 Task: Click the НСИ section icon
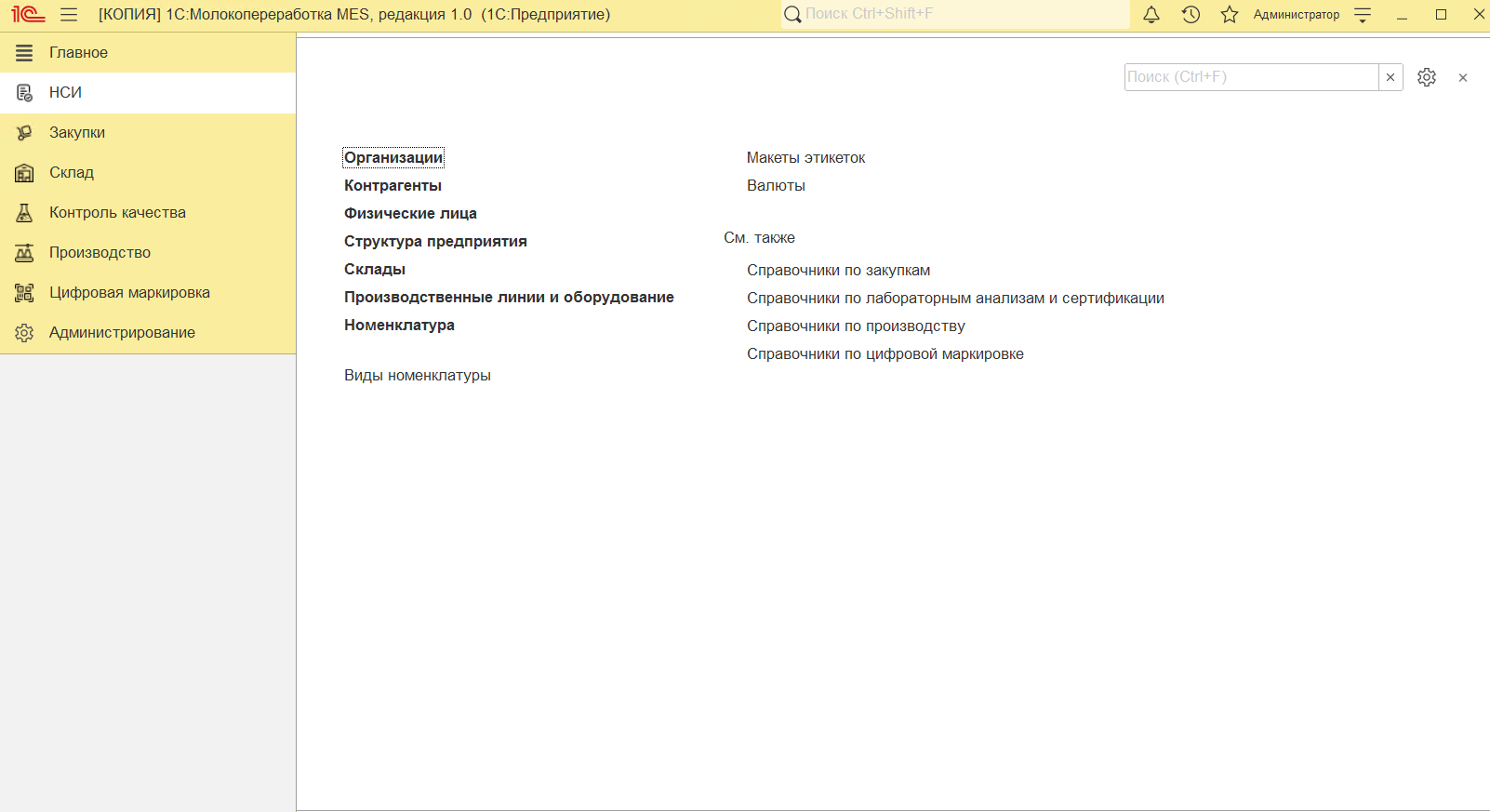(24, 93)
